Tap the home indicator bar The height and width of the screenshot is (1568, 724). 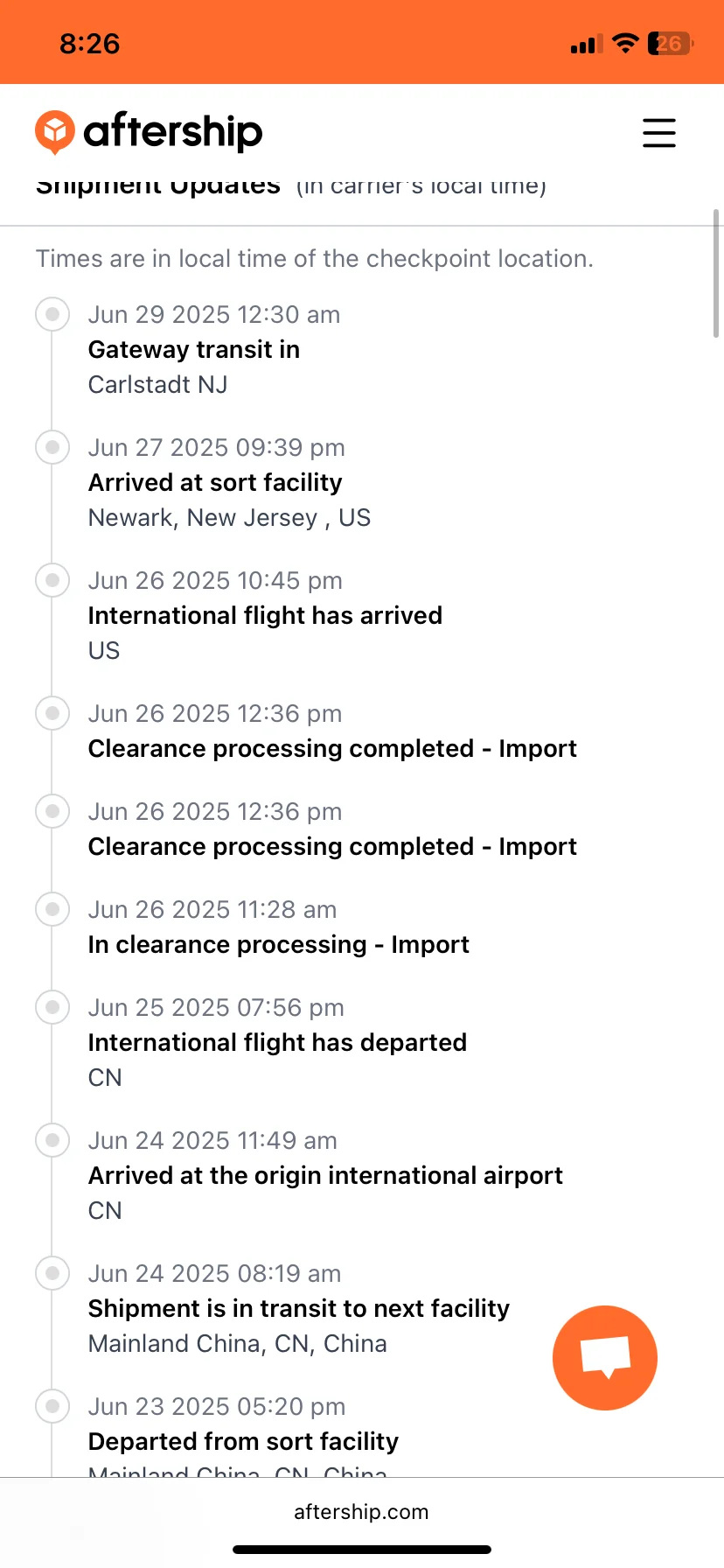pos(361,1550)
